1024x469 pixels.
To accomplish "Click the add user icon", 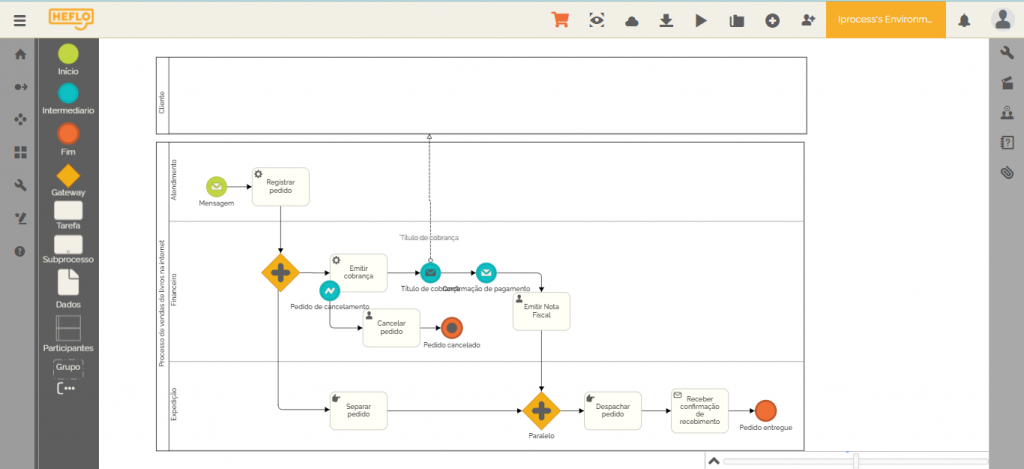I will [x=807, y=21].
